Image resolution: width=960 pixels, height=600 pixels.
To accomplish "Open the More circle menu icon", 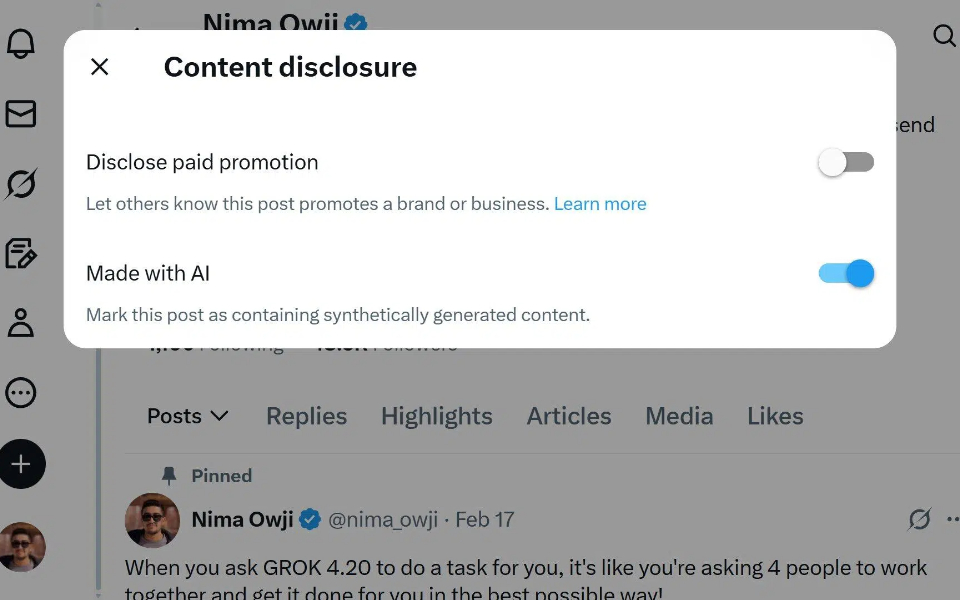I will tap(21, 393).
